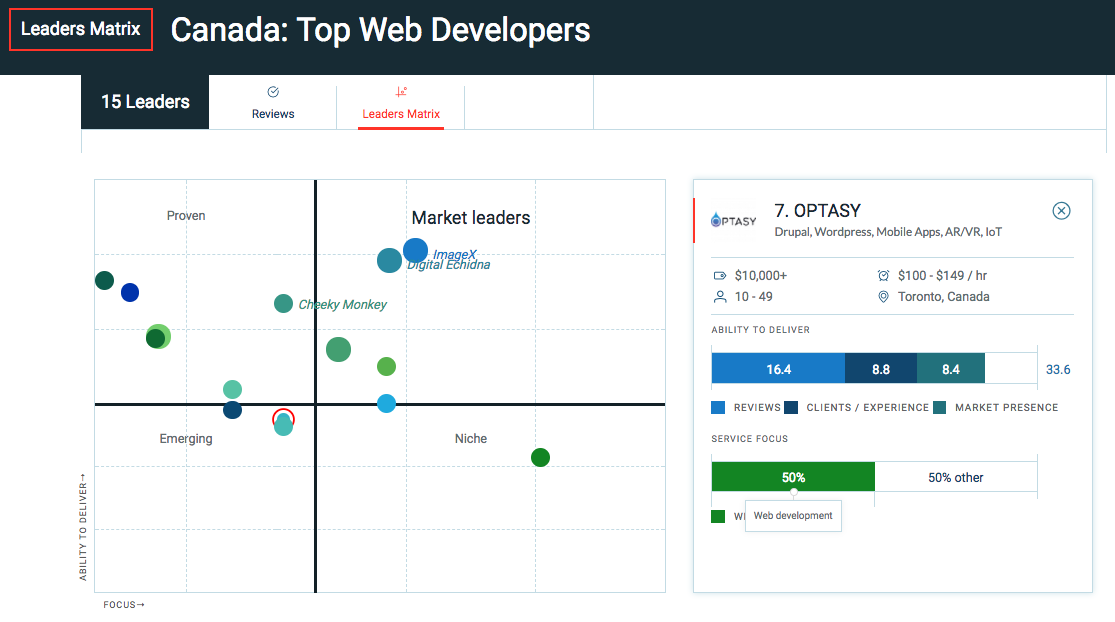Click the navy dot on horizontal axis

[x=233, y=410]
